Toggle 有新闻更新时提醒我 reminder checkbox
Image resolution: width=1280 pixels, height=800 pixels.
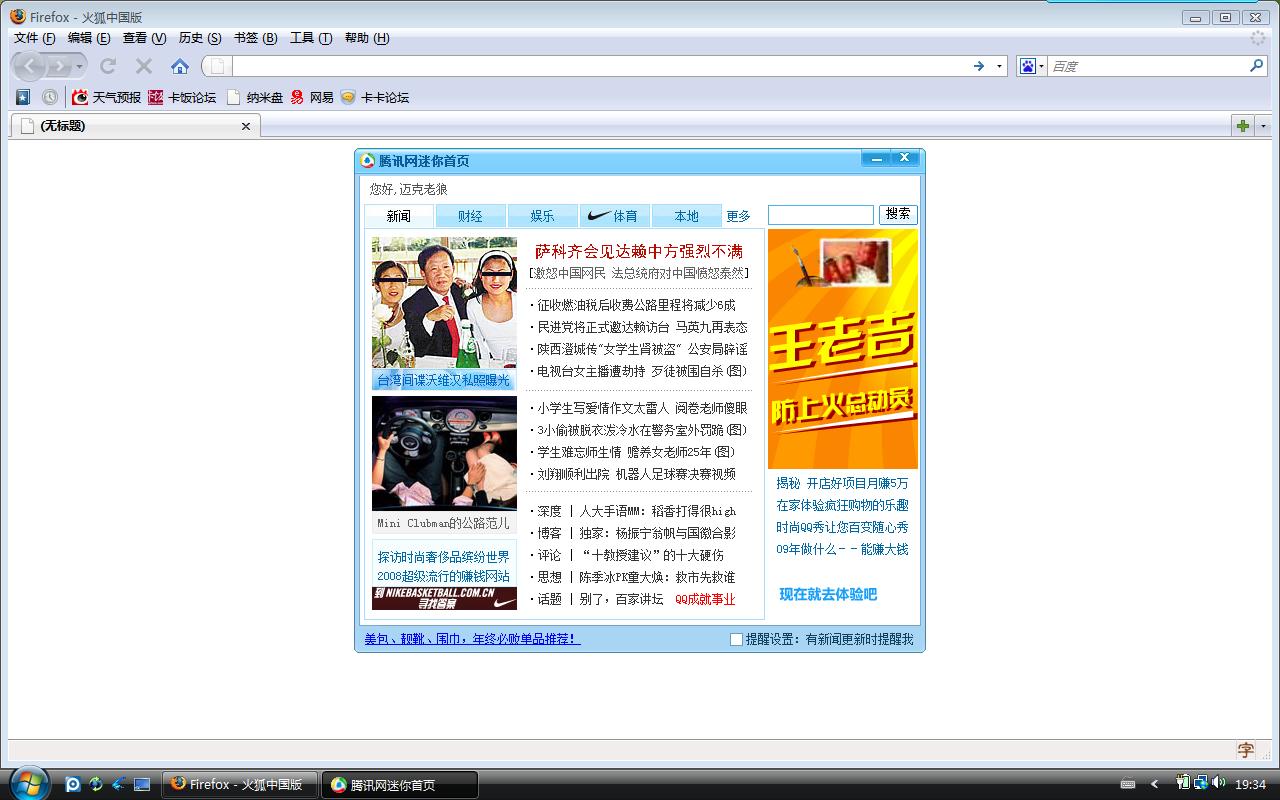coord(736,639)
